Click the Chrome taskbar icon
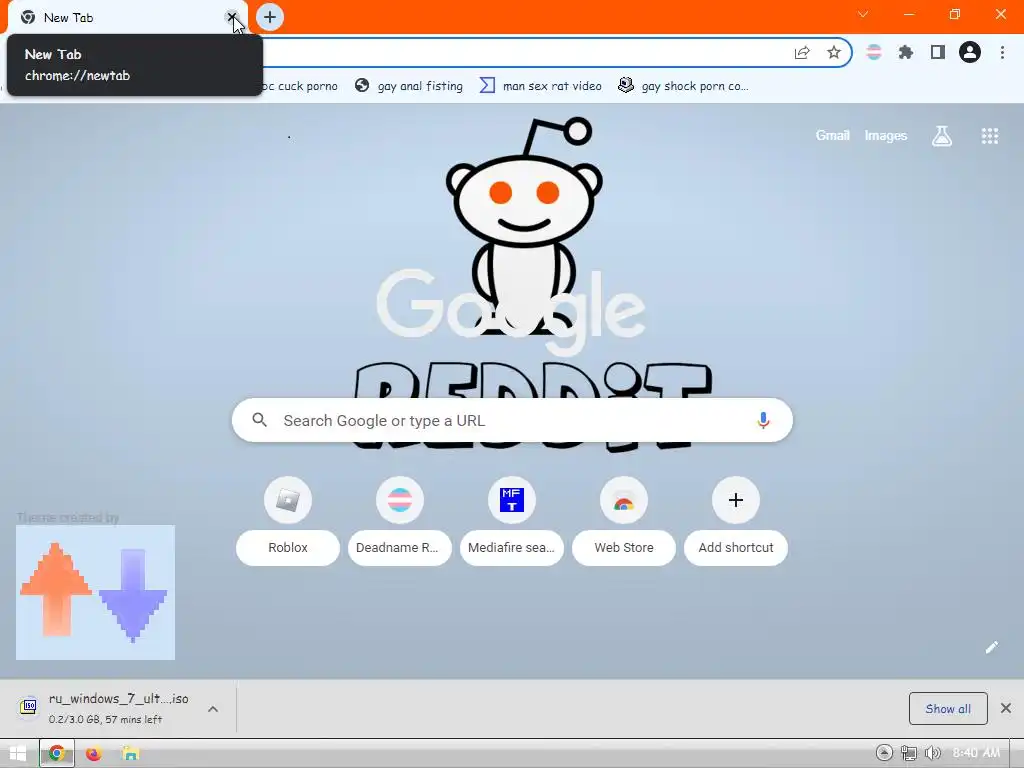 pyautogui.click(x=57, y=754)
